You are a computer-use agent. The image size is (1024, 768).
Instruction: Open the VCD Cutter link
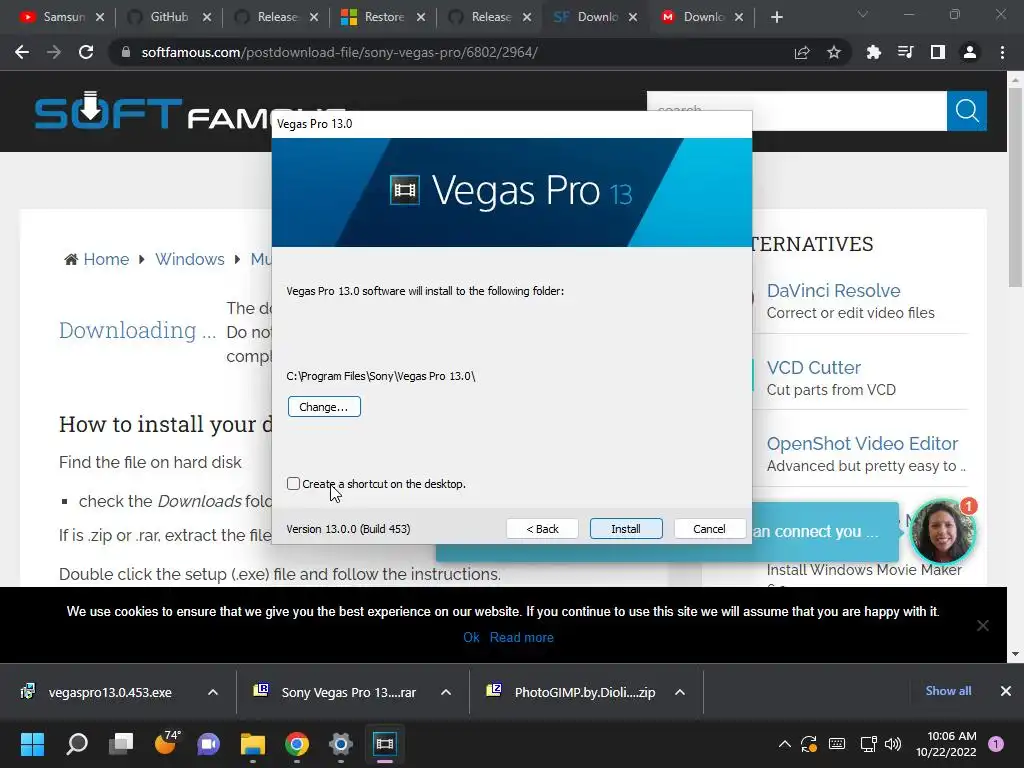pos(814,368)
